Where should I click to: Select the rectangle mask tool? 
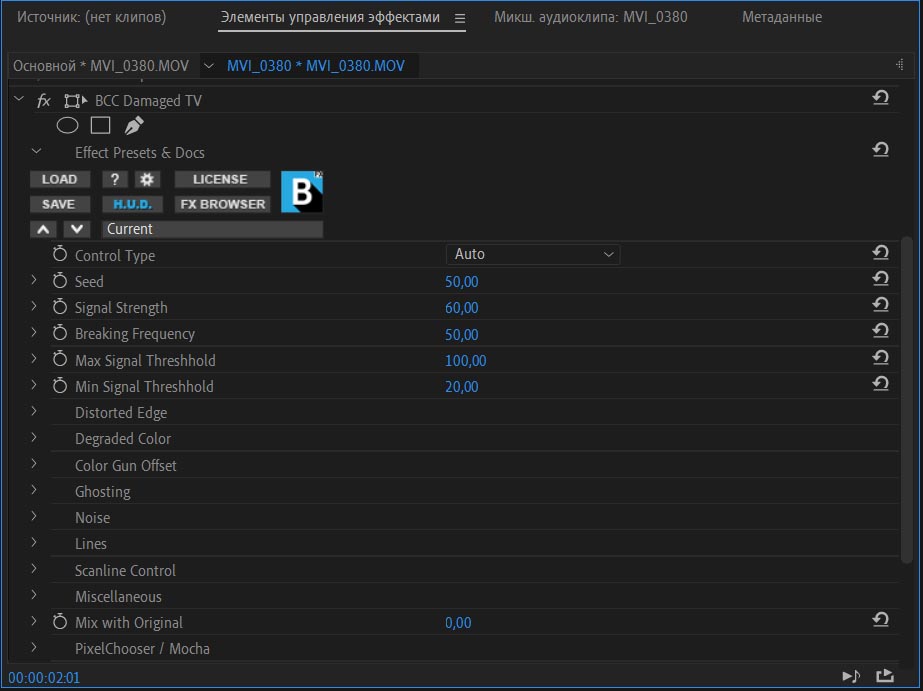[101, 125]
